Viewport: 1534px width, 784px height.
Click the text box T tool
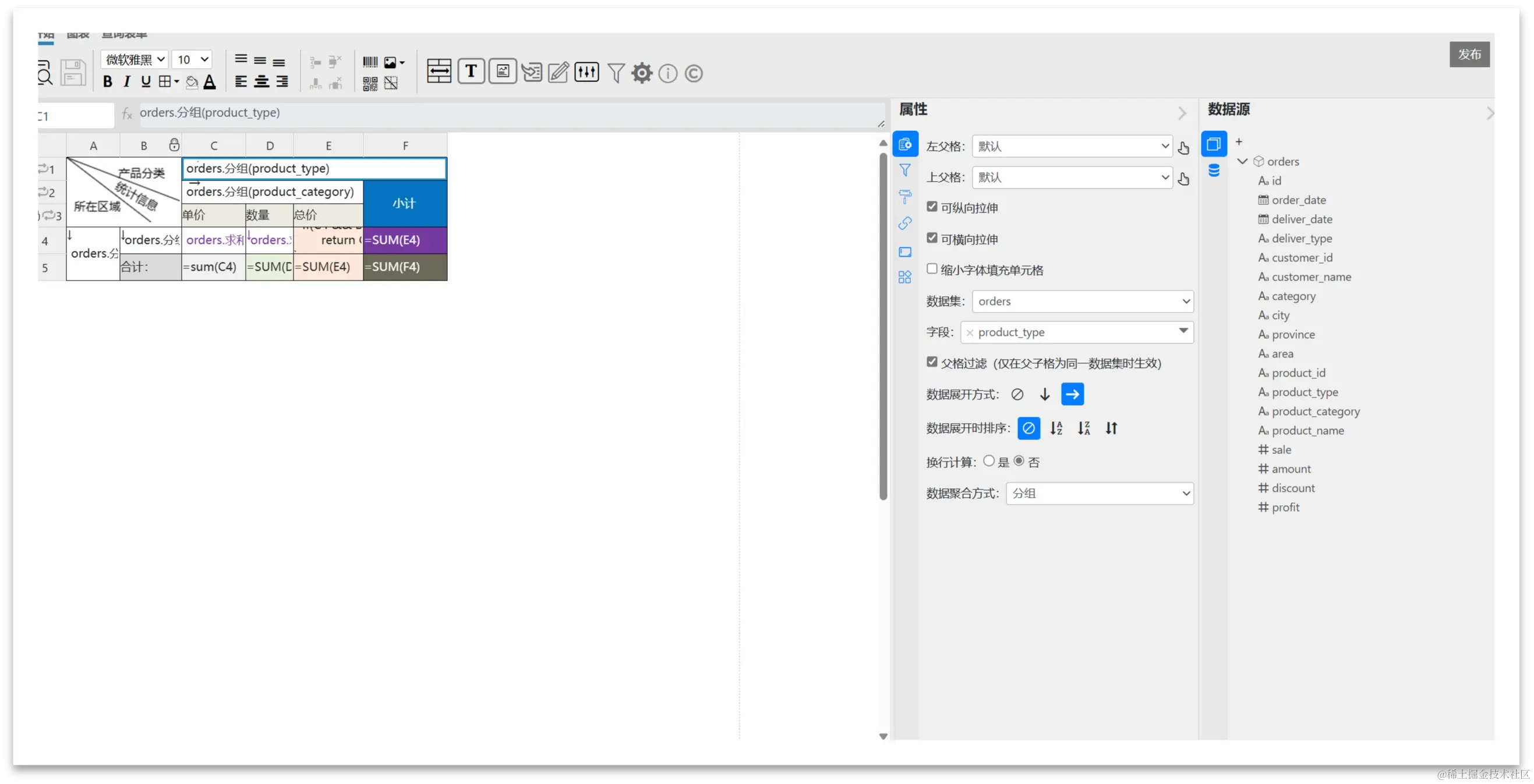[471, 72]
